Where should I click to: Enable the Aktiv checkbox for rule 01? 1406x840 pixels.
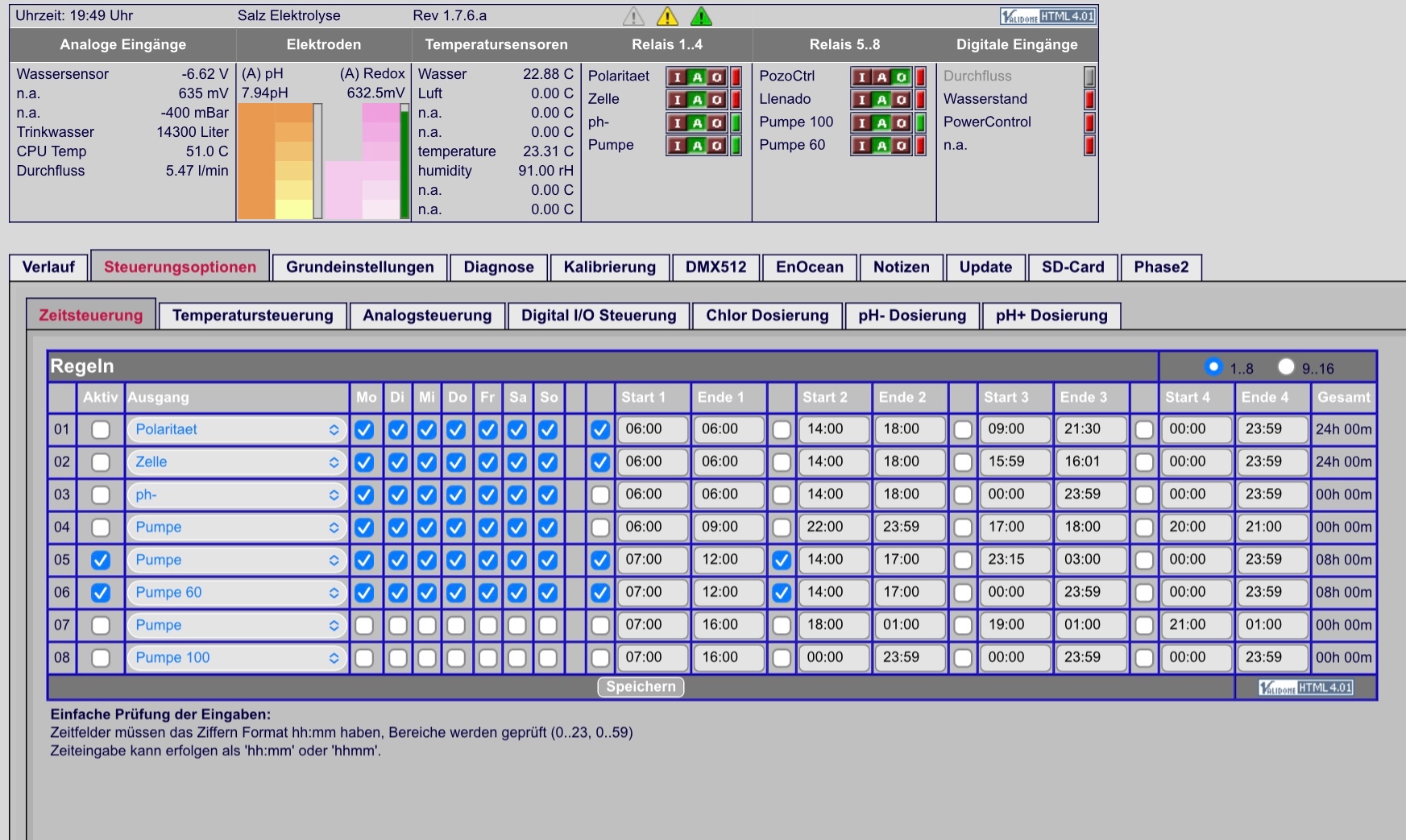tap(100, 429)
